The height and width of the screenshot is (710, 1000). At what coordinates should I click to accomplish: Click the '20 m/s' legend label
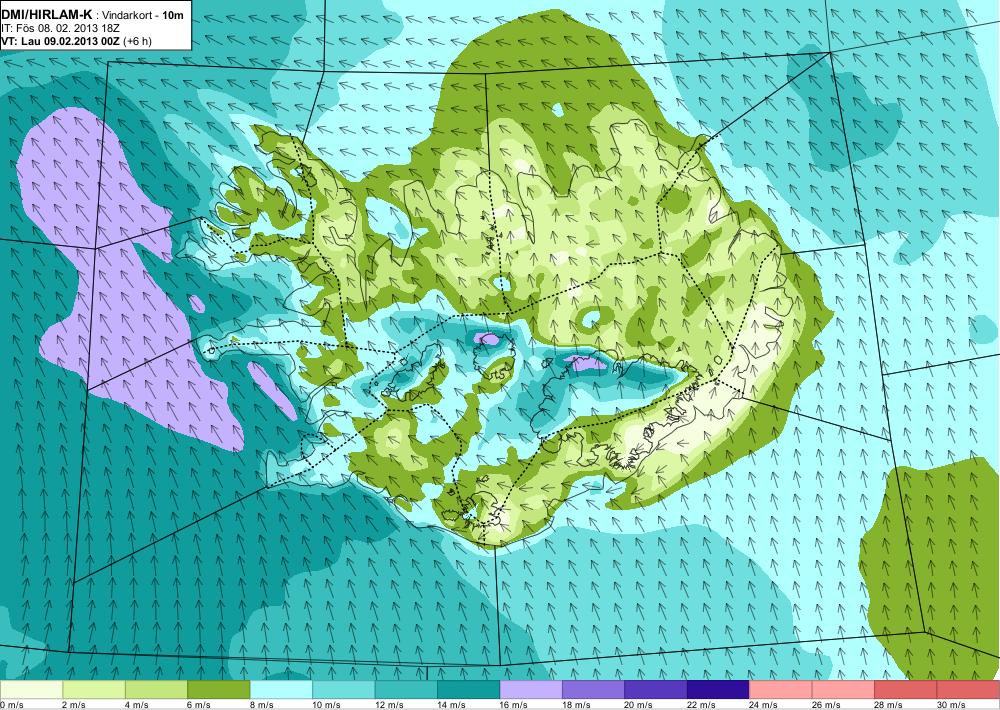(639, 705)
